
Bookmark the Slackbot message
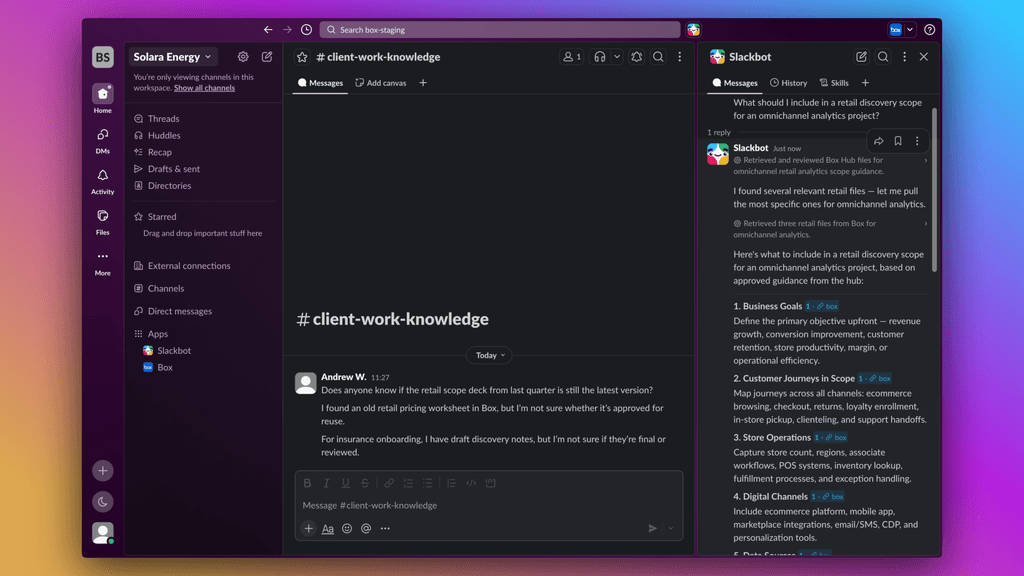coord(898,141)
